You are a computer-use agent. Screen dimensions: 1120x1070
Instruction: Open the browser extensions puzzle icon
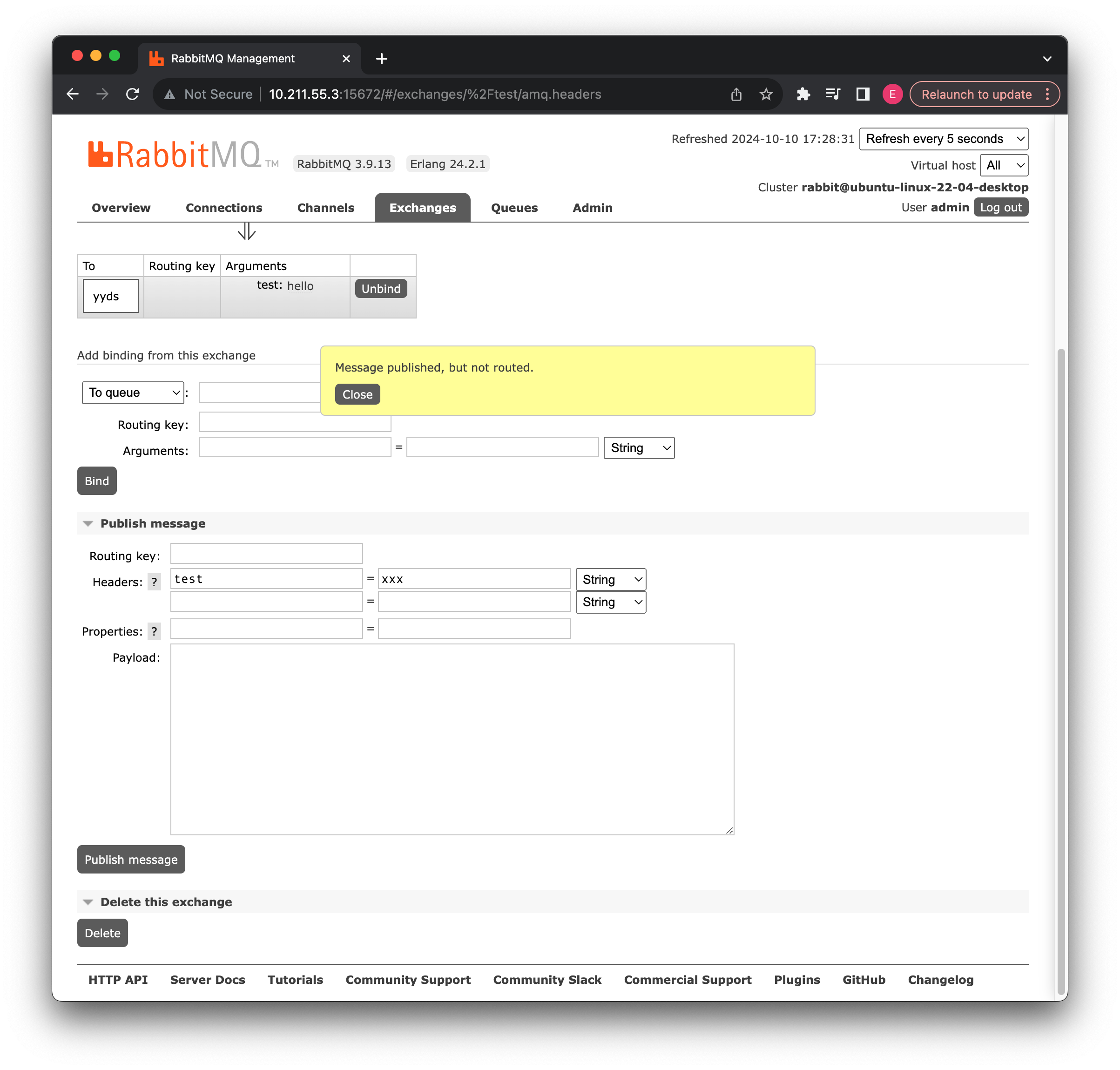803,94
